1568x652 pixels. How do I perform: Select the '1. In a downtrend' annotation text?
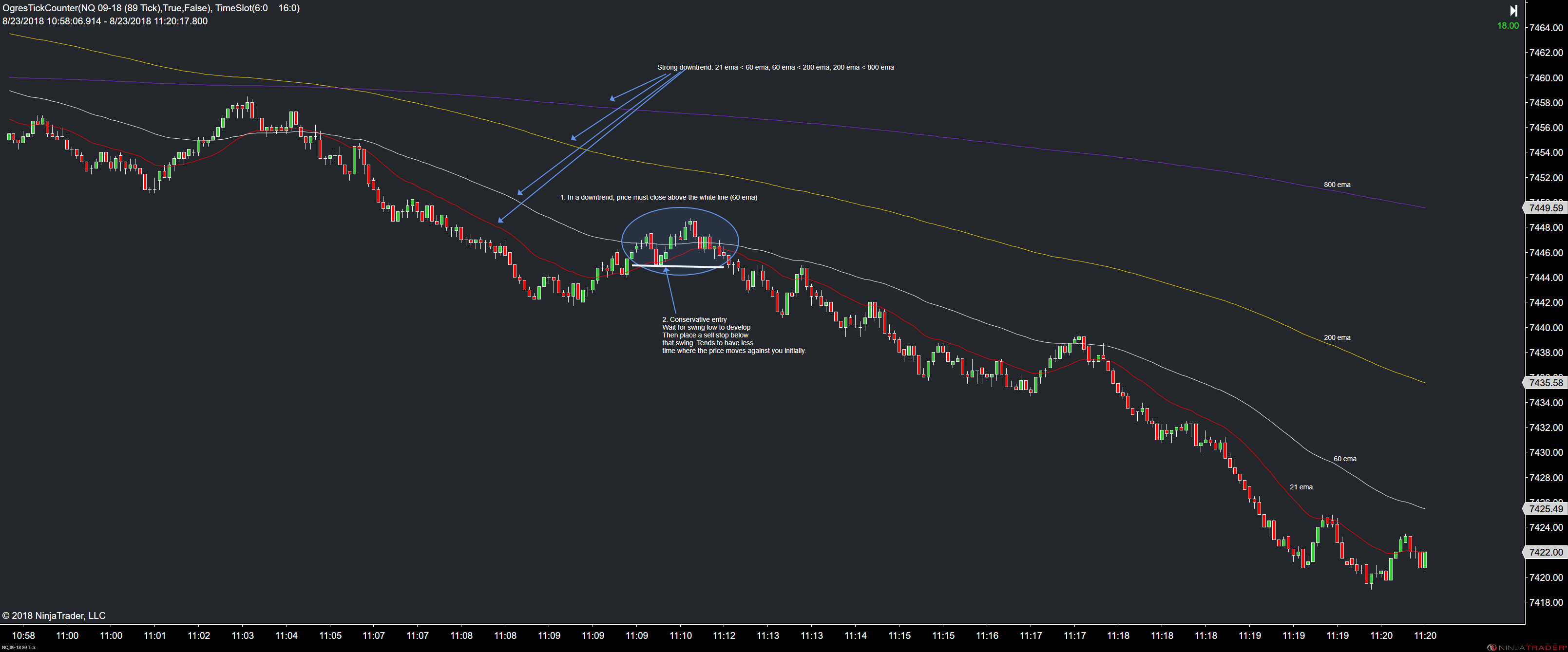coord(659,198)
